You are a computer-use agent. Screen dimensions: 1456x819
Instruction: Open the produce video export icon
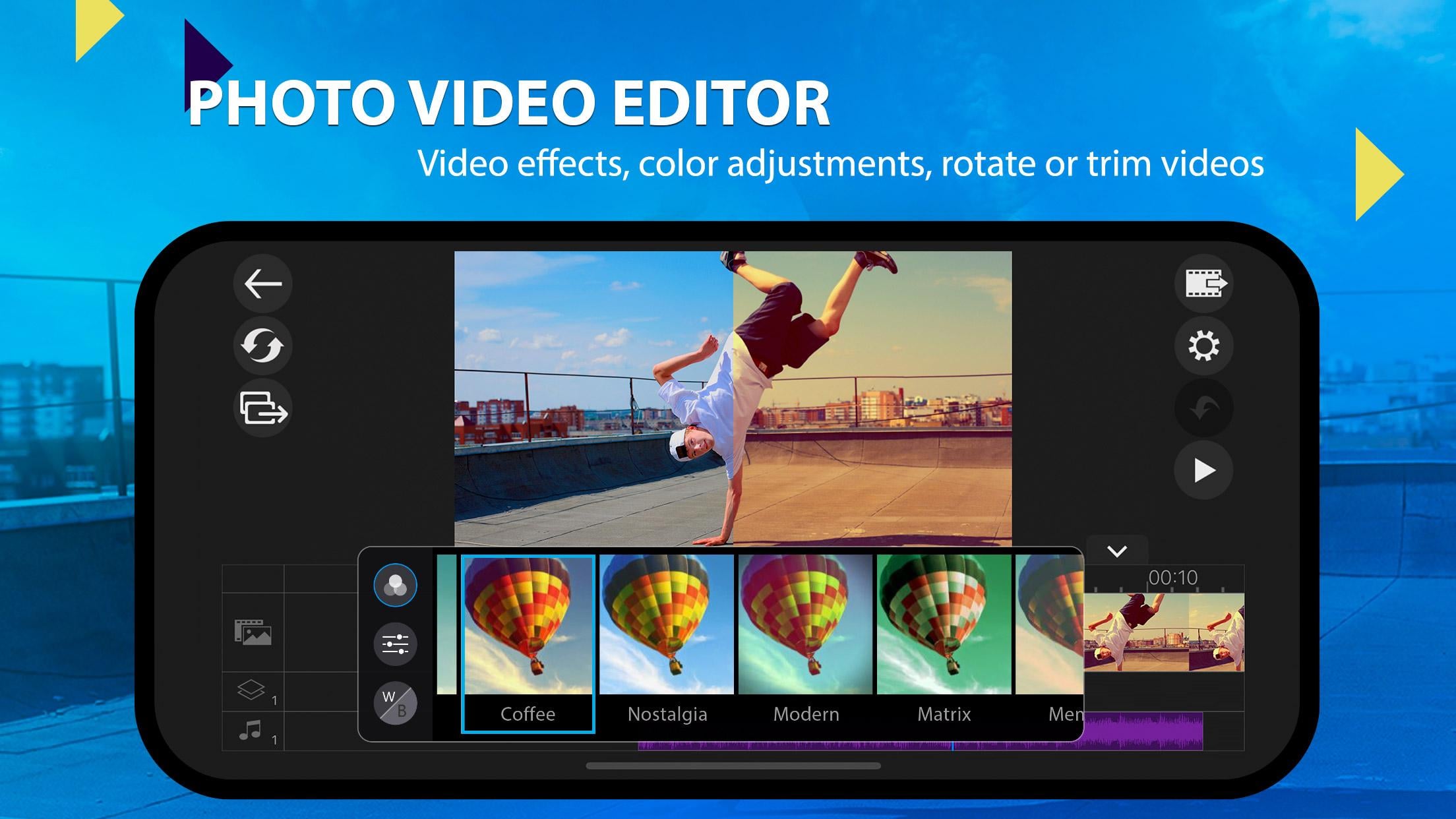coord(1204,284)
